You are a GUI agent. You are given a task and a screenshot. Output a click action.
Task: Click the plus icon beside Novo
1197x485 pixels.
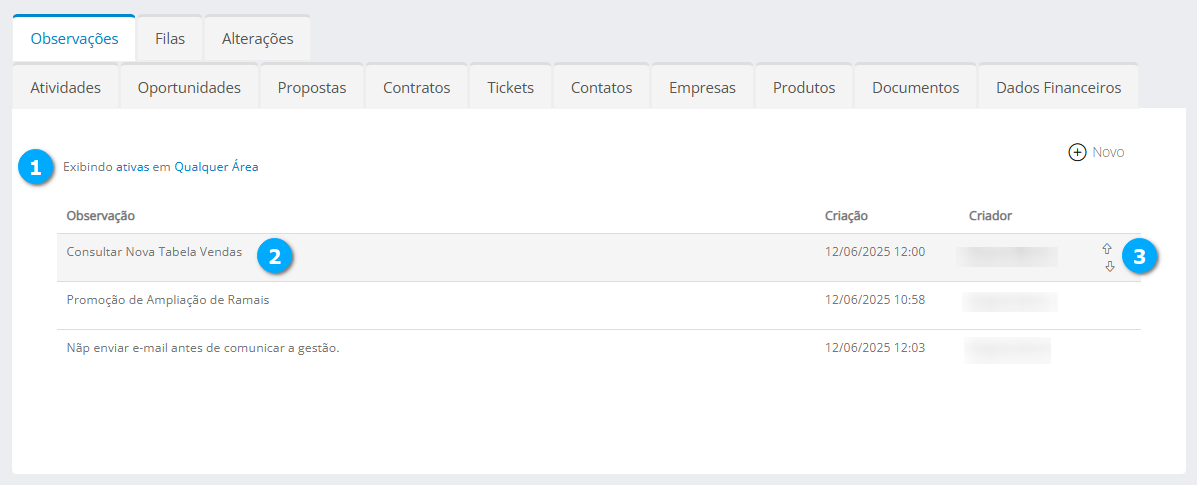1077,153
